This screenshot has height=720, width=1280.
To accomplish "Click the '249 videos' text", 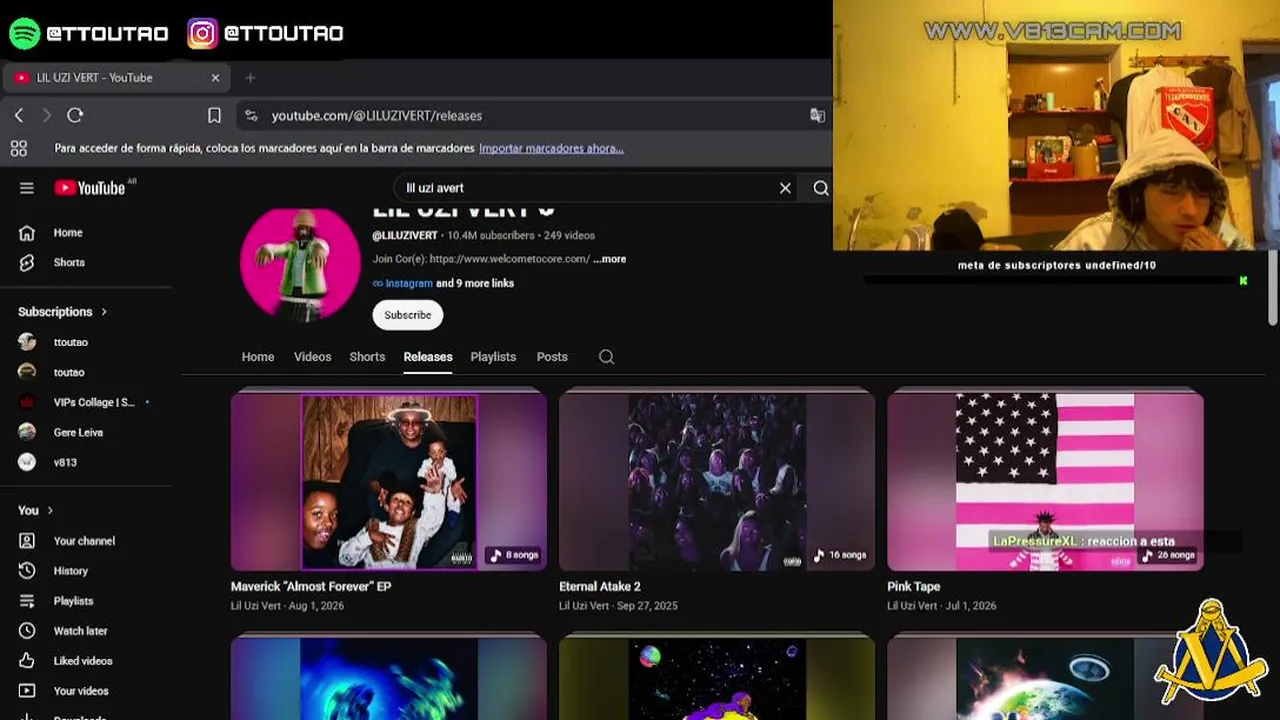I will (569, 236).
